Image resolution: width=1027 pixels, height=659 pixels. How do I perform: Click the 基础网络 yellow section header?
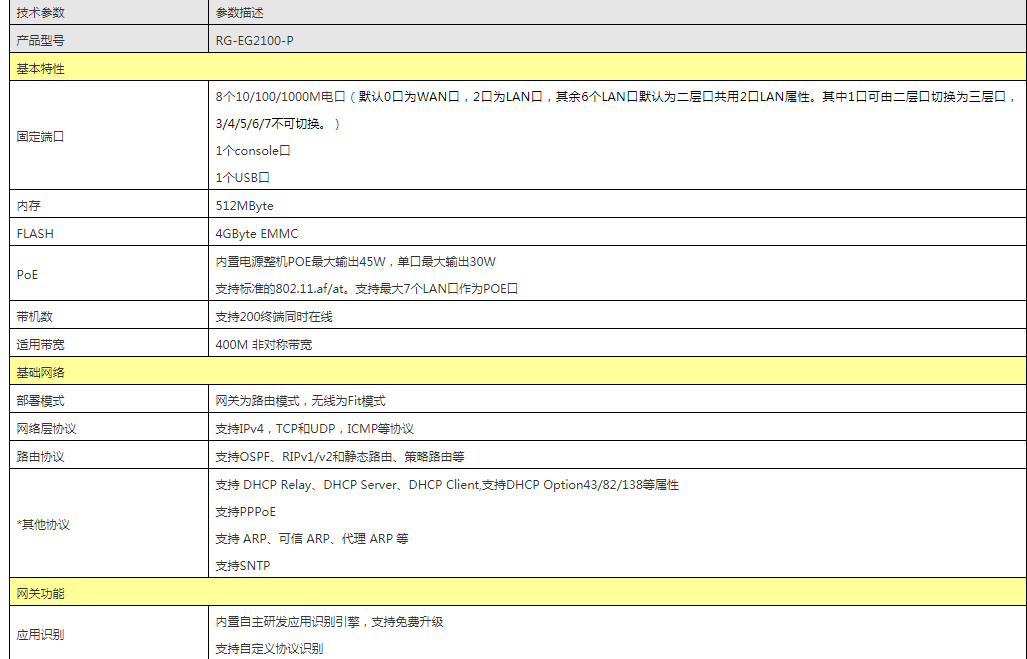pos(41,372)
